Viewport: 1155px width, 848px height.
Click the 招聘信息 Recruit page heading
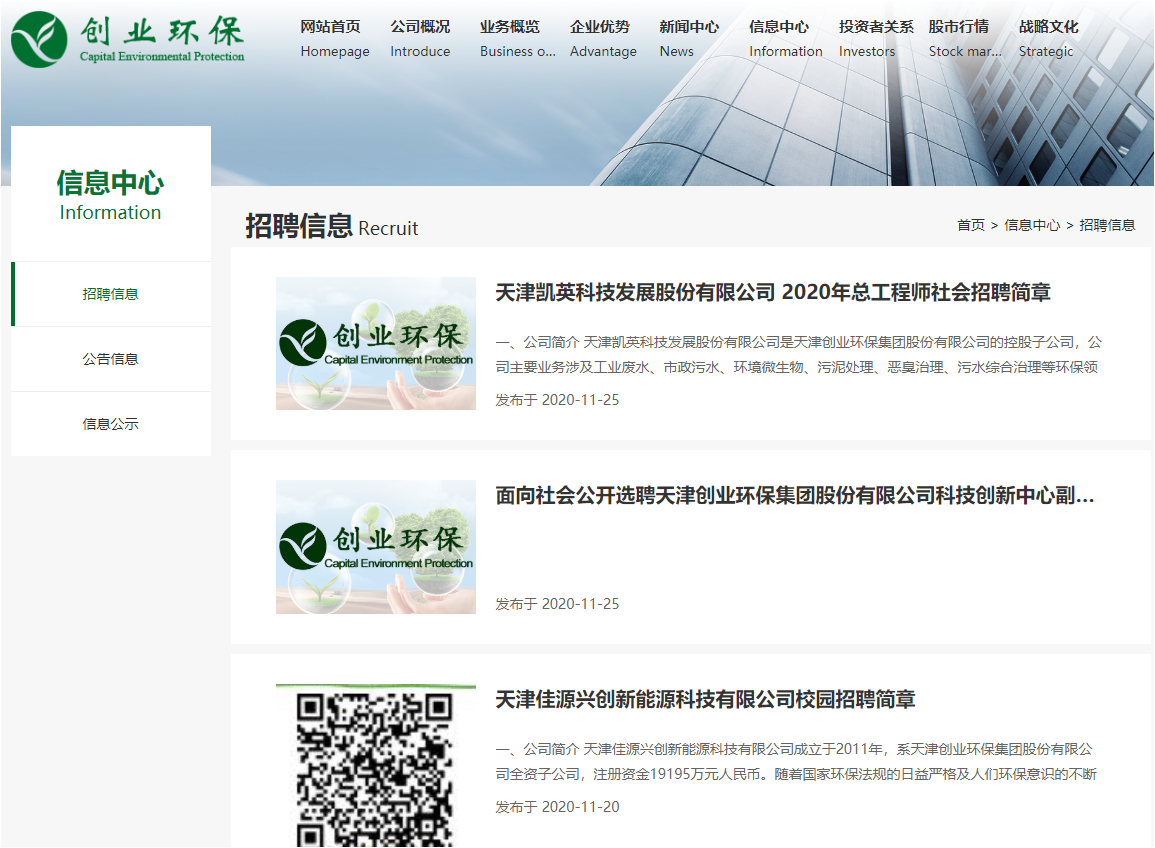pyautogui.click(x=331, y=226)
